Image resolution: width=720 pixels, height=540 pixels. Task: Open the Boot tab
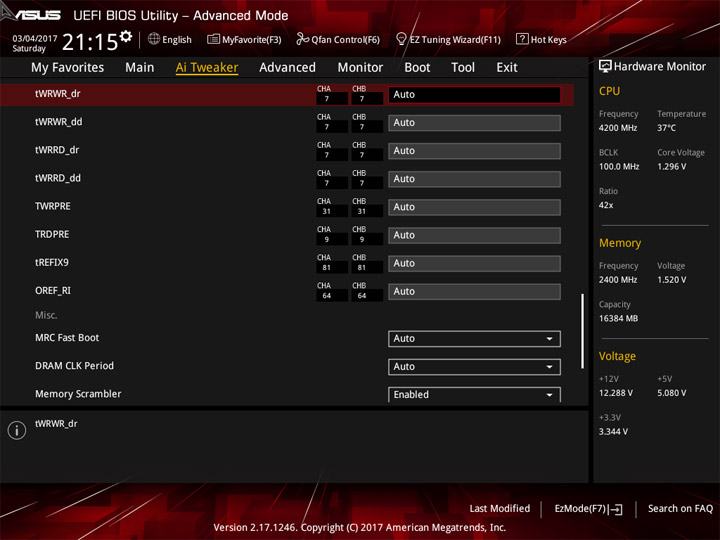click(x=417, y=68)
